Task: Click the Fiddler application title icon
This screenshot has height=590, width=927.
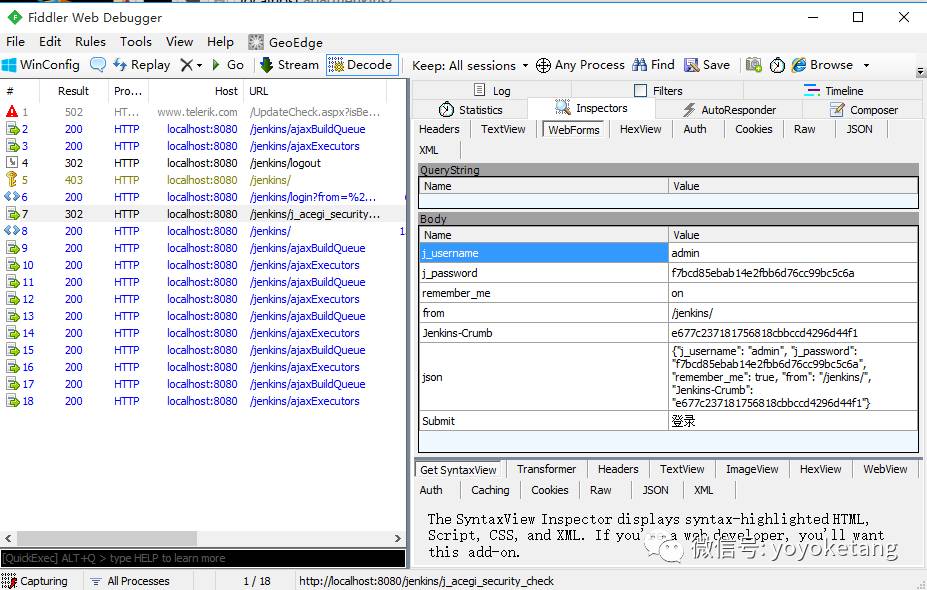Action: pos(15,17)
